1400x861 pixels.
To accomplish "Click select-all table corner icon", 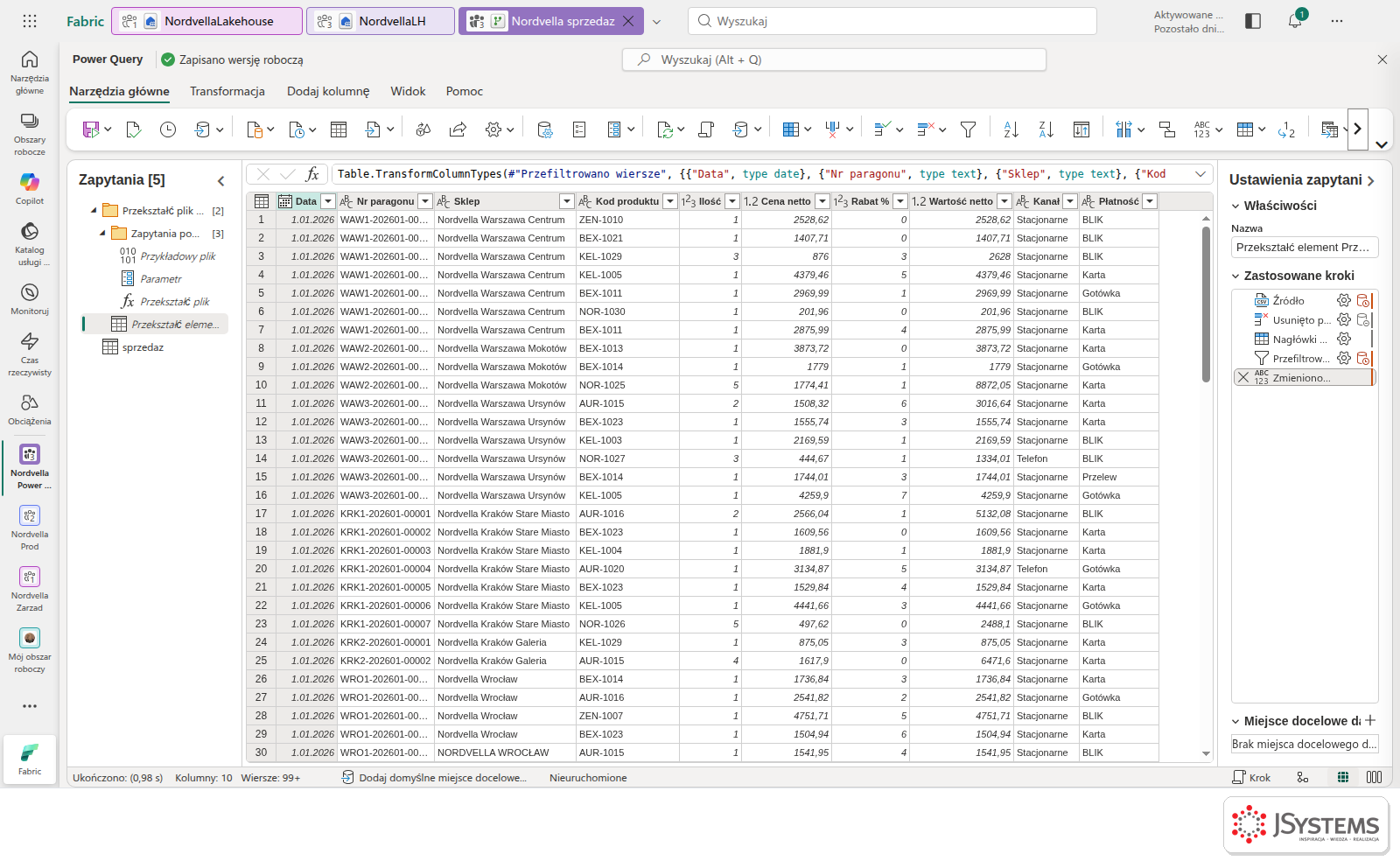I will [x=261, y=201].
